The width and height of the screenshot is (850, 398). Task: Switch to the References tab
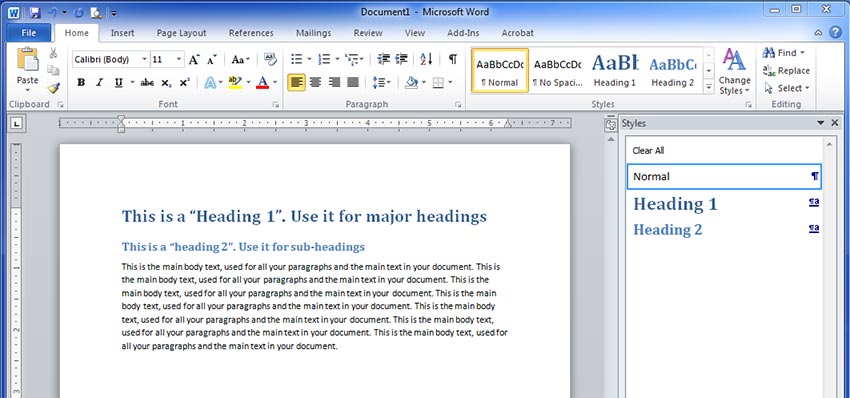click(x=251, y=33)
